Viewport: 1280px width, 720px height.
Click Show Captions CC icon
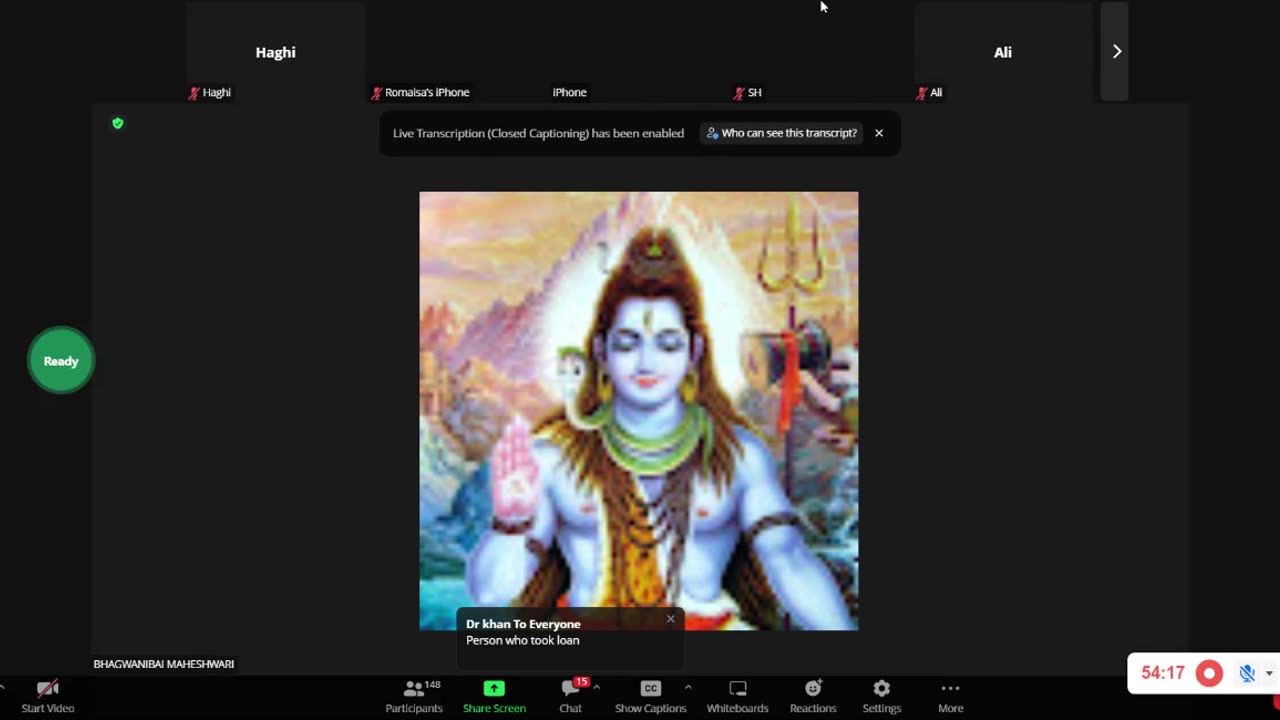[x=651, y=688]
